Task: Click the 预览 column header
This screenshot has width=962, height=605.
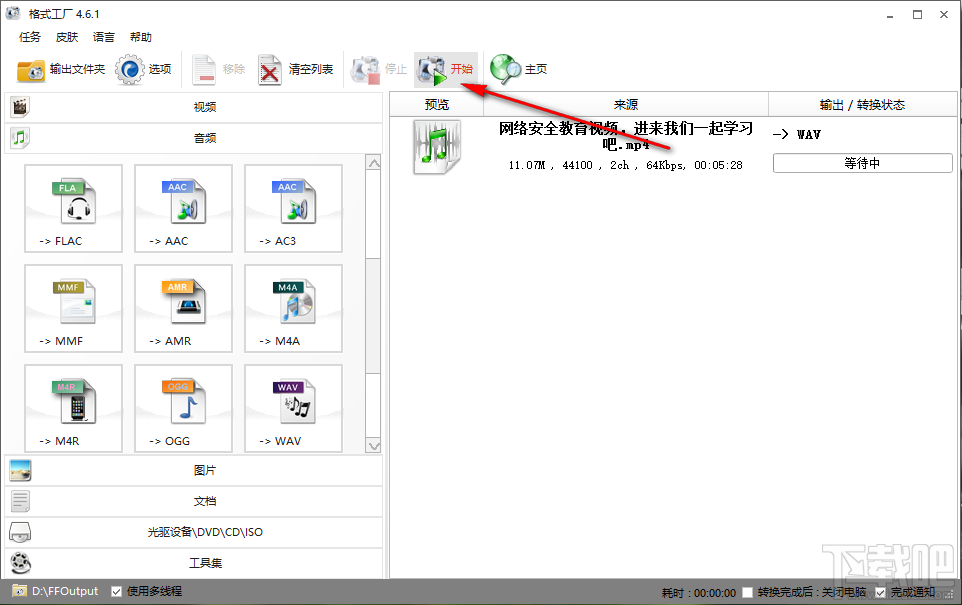Action: point(437,105)
